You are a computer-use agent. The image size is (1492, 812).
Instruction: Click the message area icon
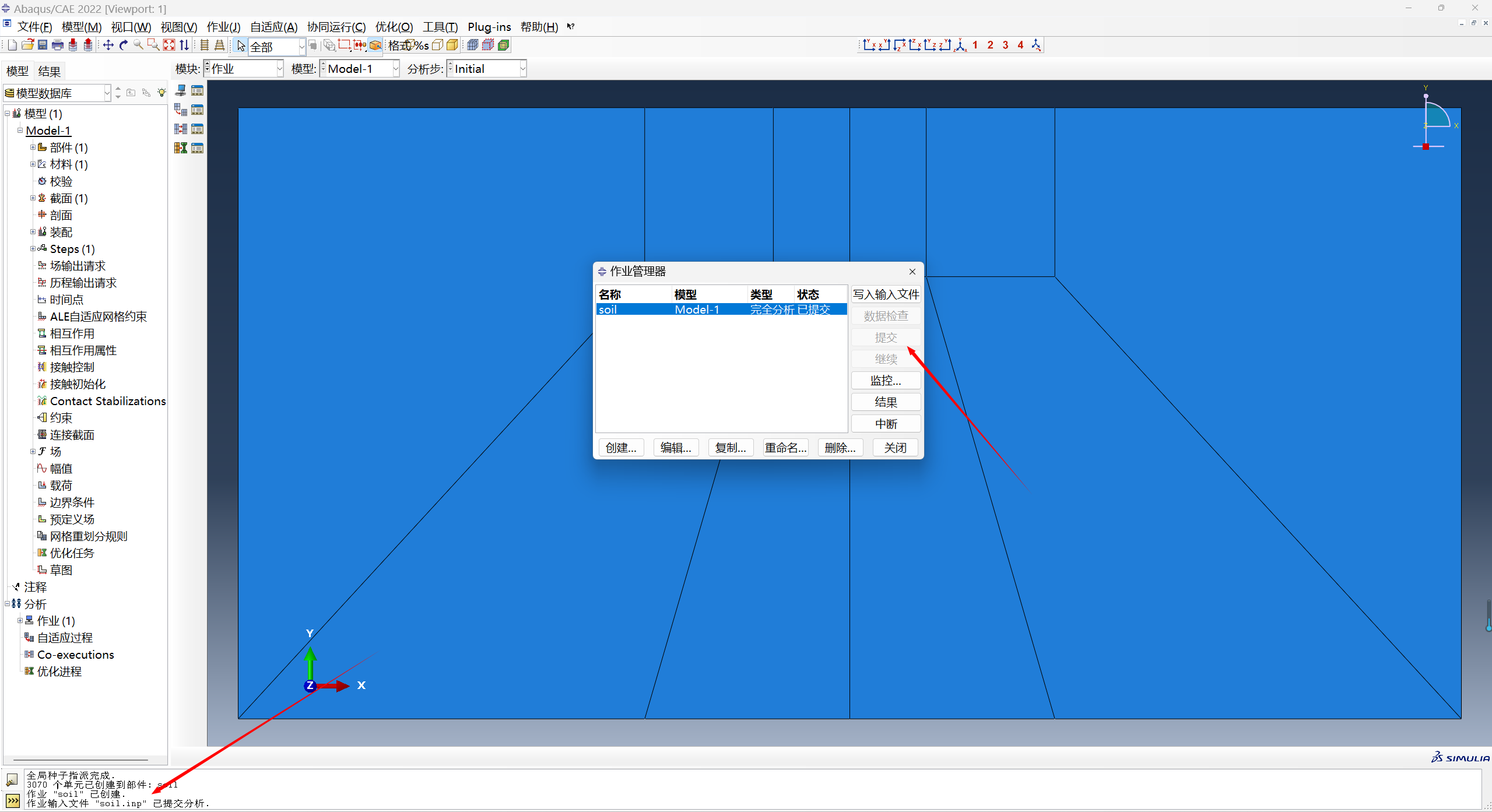(x=12, y=780)
